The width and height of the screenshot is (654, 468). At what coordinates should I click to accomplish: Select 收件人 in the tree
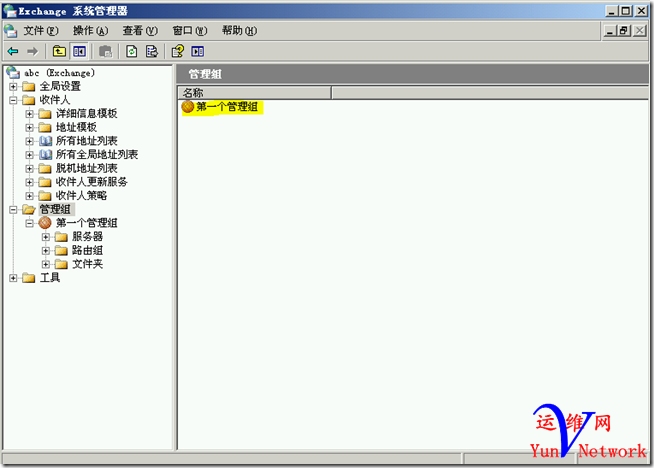pos(55,100)
